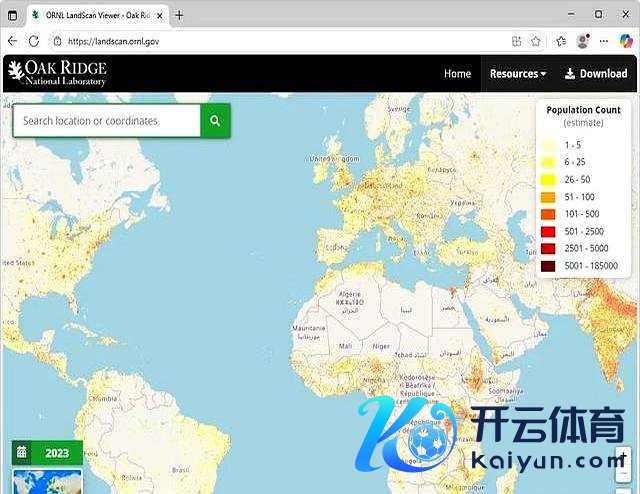Open a new browser tab
Viewport: 640px width, 494px height.
click(180, 15)
